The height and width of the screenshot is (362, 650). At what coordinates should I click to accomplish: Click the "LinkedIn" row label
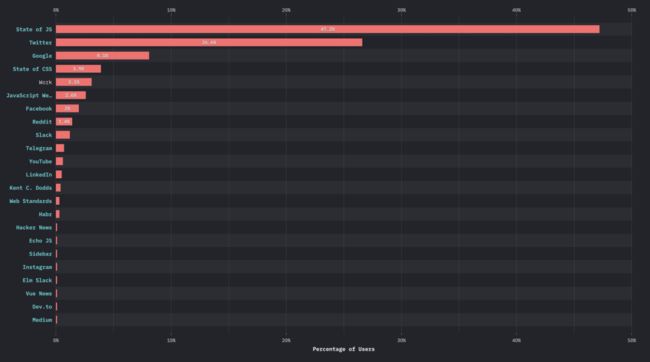(x=39, y=175)
